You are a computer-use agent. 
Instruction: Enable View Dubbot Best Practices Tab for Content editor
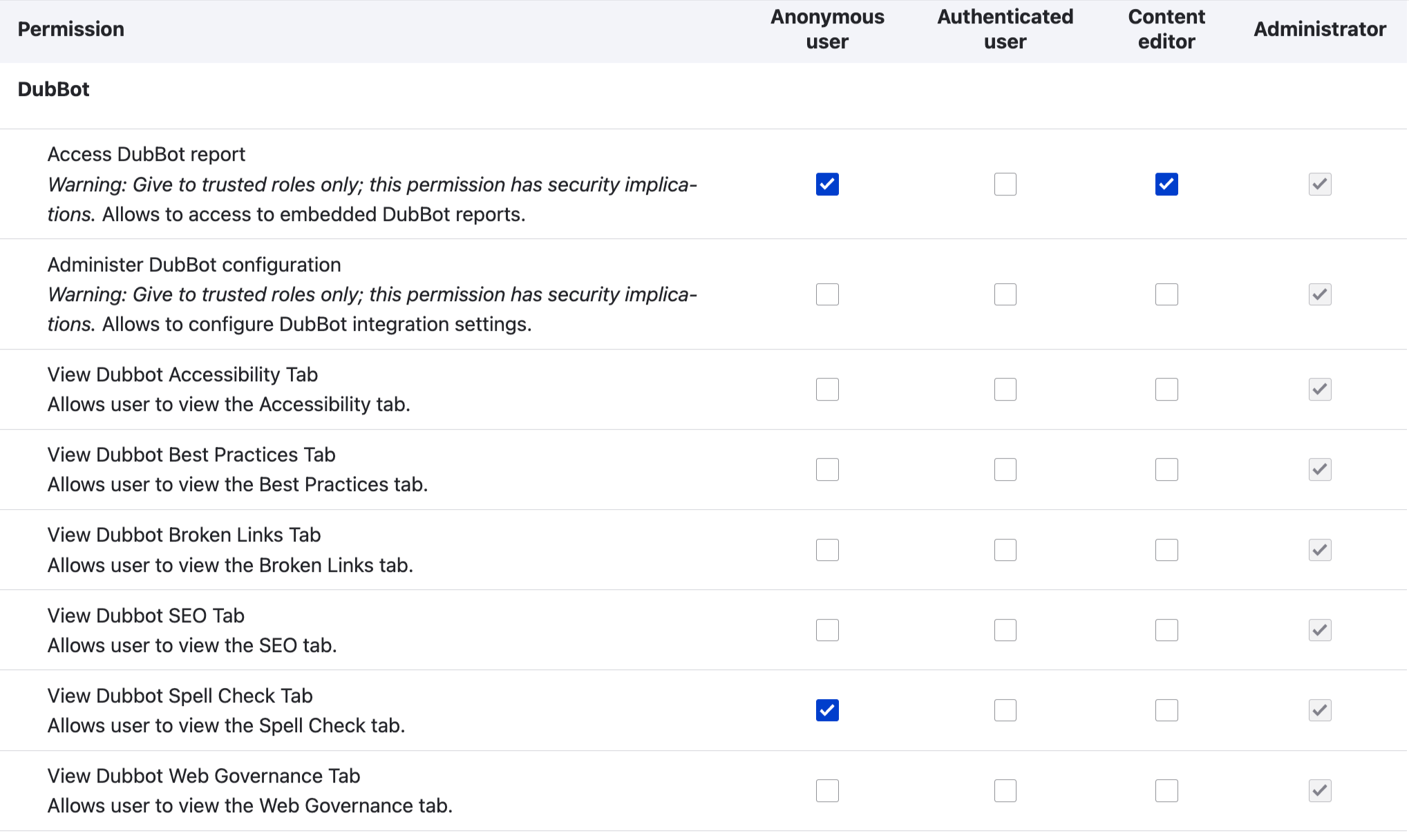click(x=1166, y=469)
